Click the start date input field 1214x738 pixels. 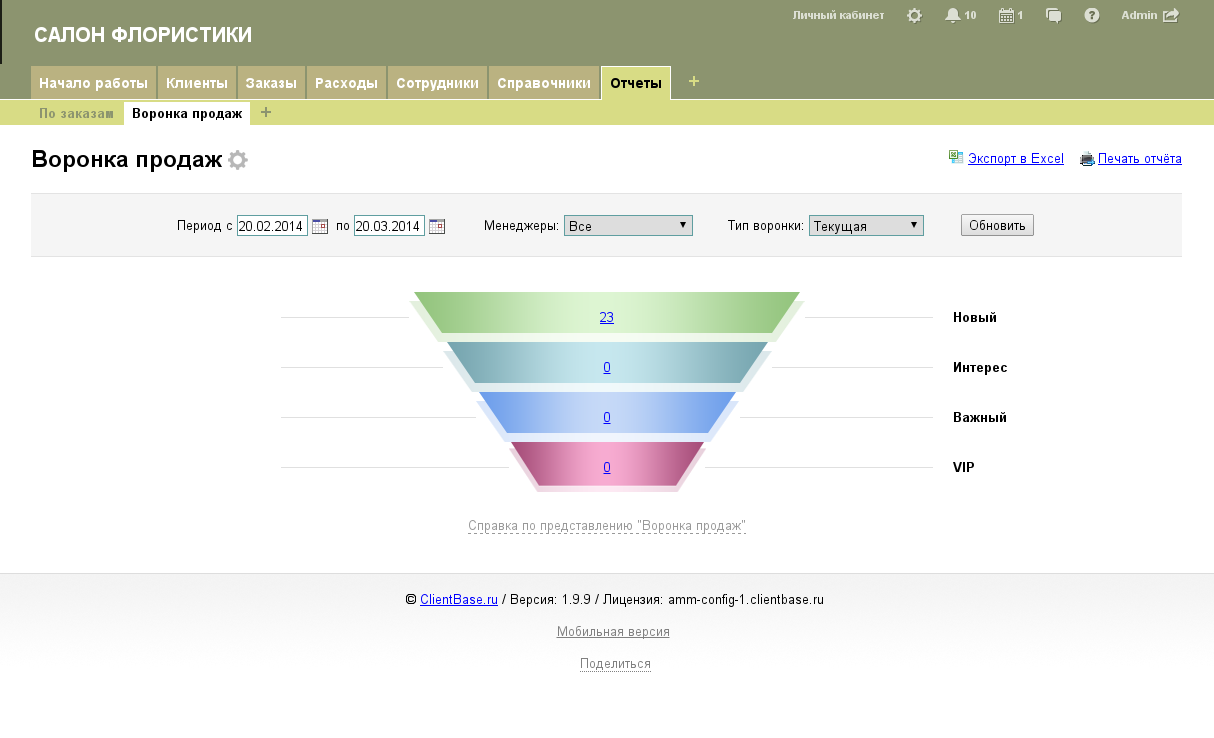pos(272,226)
